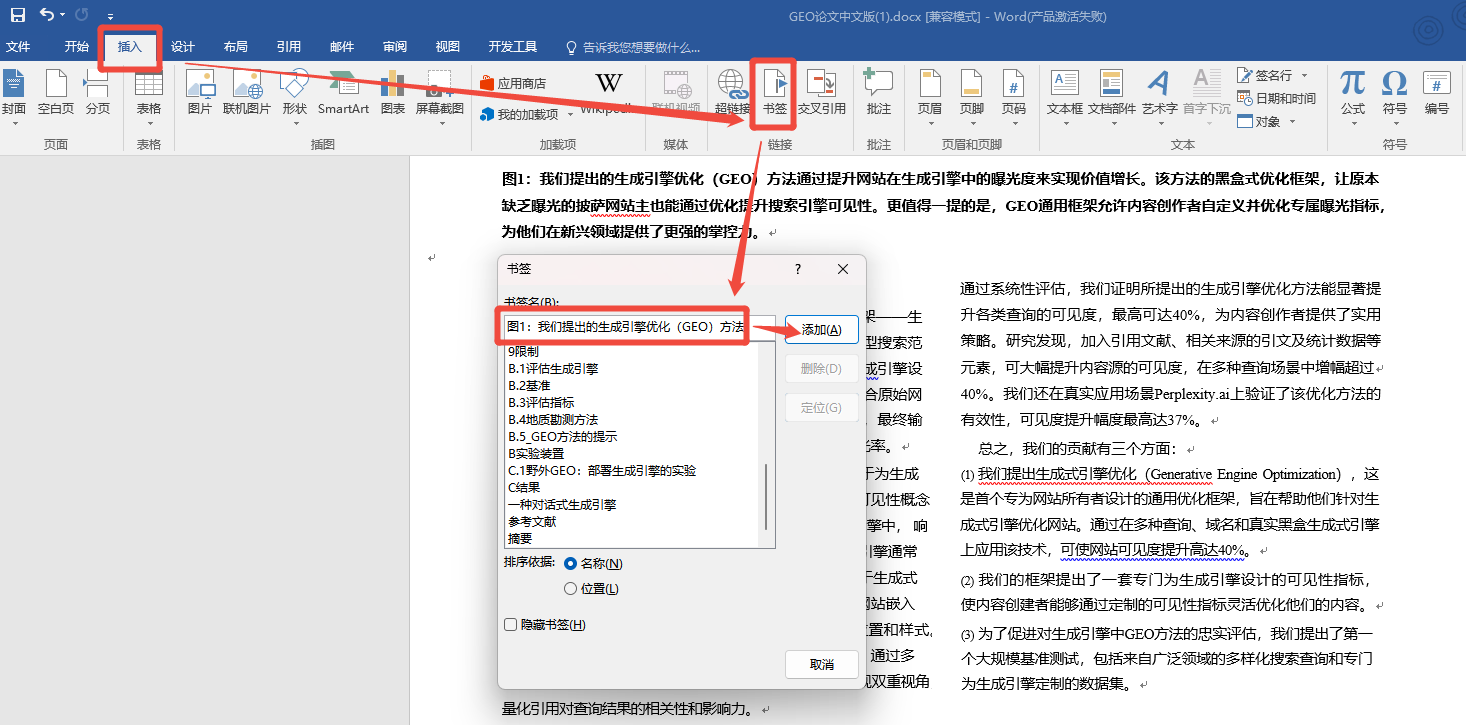
Task: Select sort by Name (名称) radio button
Action: [571, 564]
